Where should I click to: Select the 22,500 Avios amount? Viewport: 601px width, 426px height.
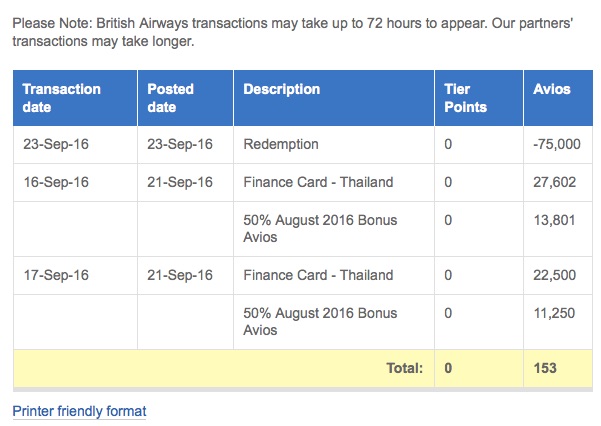pyautogui.click(x=555, y=275)
